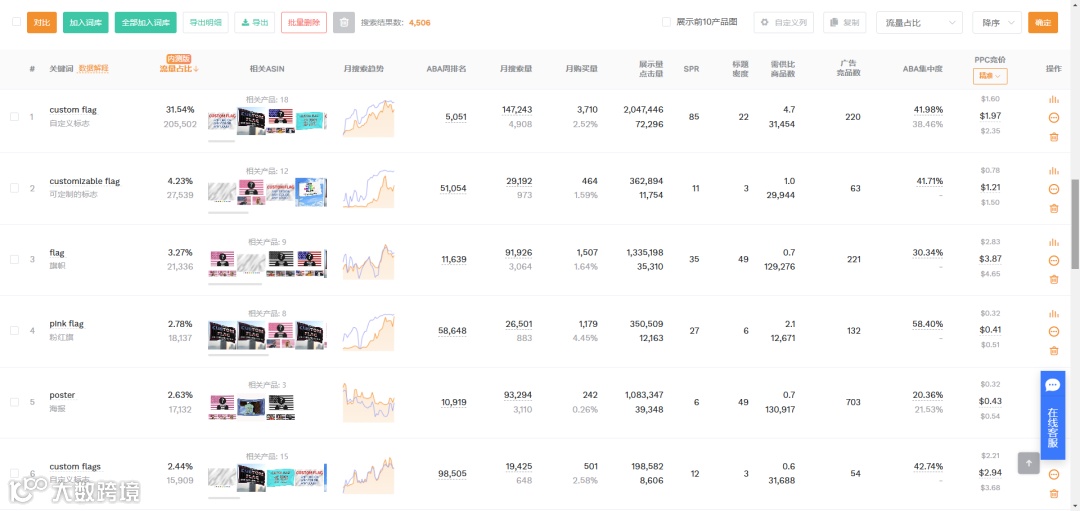
Task: Open chart icon for flag row
Action: point(1053,242)
